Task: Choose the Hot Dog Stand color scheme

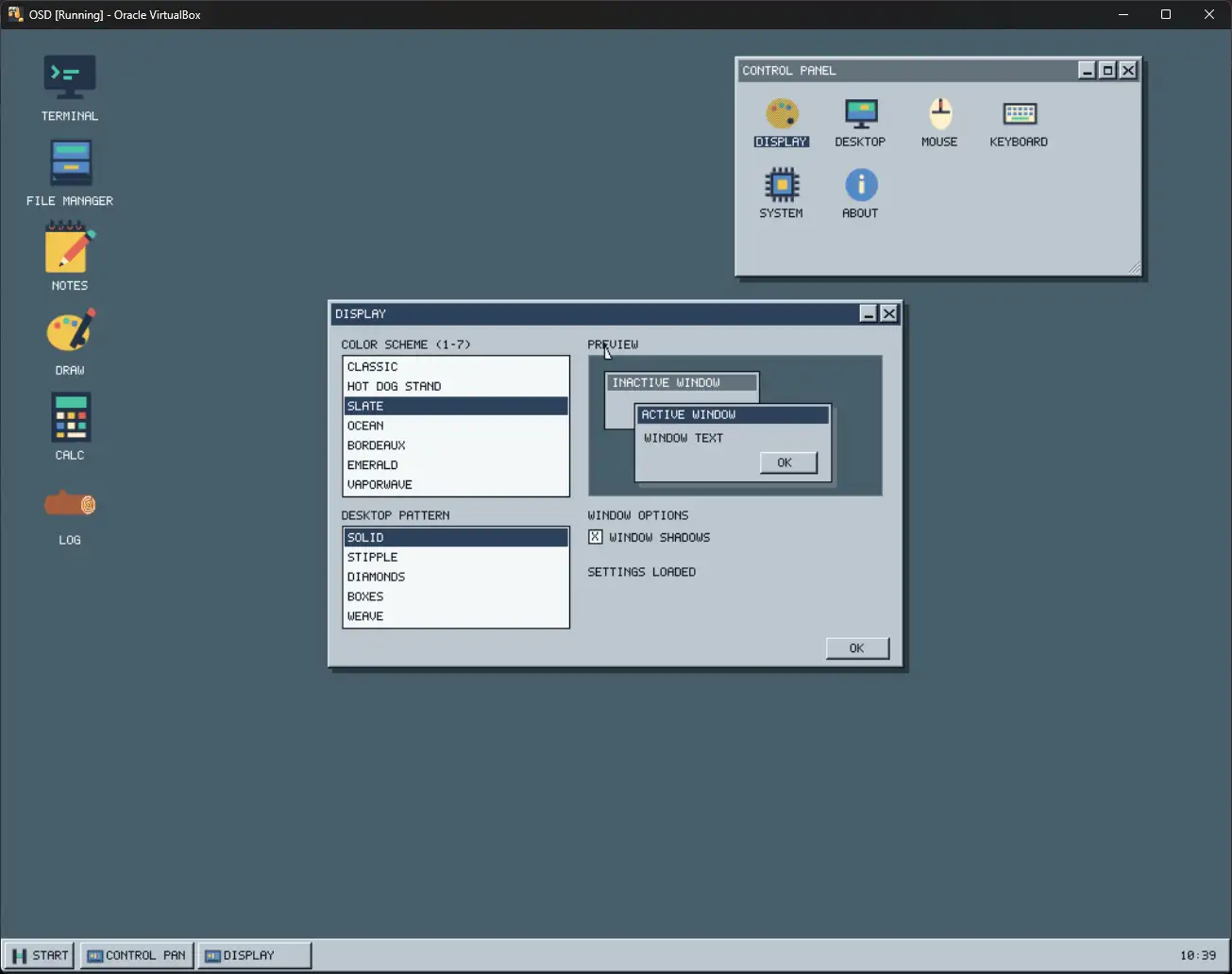Action: [456, 386]
